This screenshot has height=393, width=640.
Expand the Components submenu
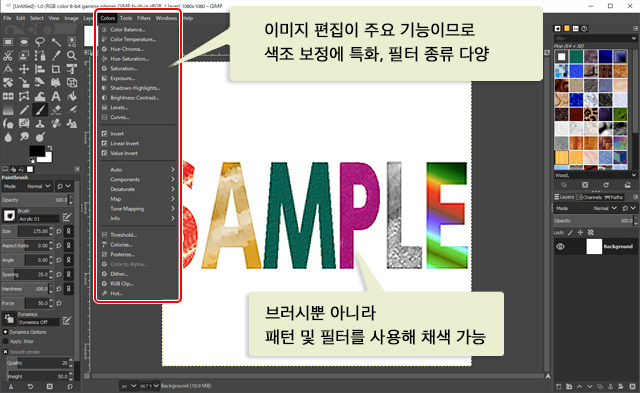pyautogui.click(x=138, y=179)
